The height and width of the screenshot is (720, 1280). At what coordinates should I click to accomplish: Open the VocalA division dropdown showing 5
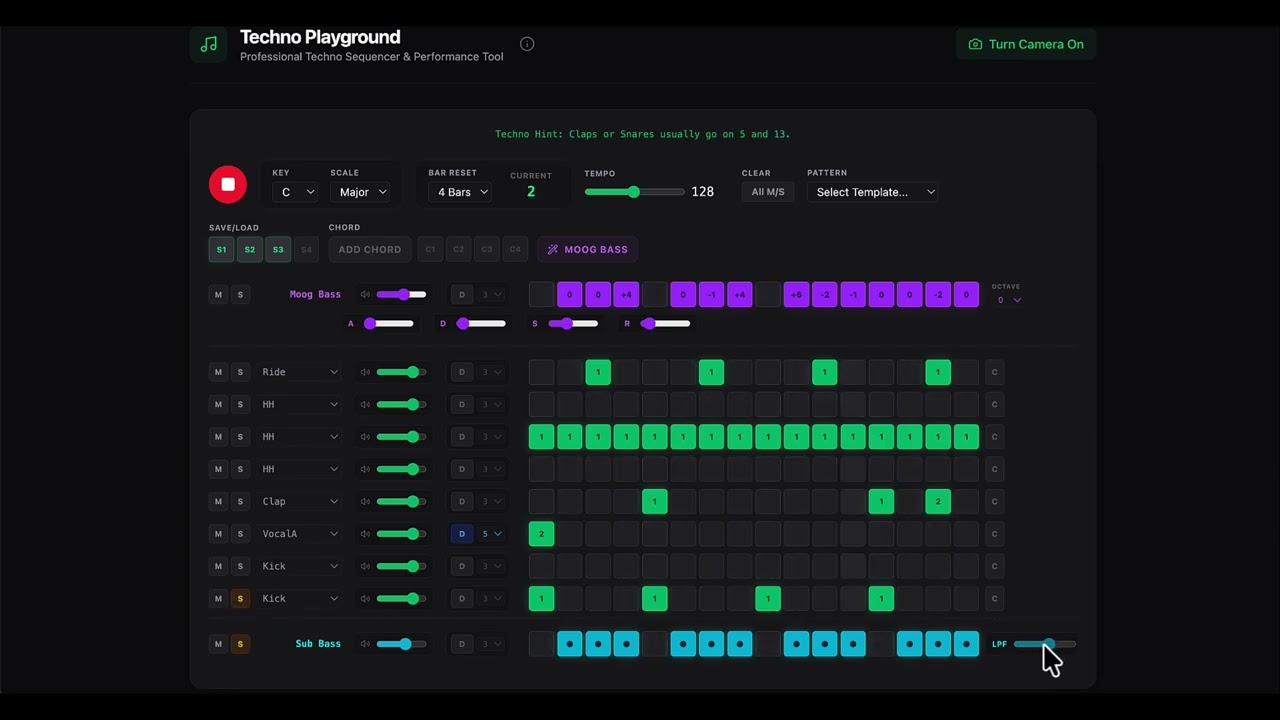pyautogui.click(x=491, y=534)
